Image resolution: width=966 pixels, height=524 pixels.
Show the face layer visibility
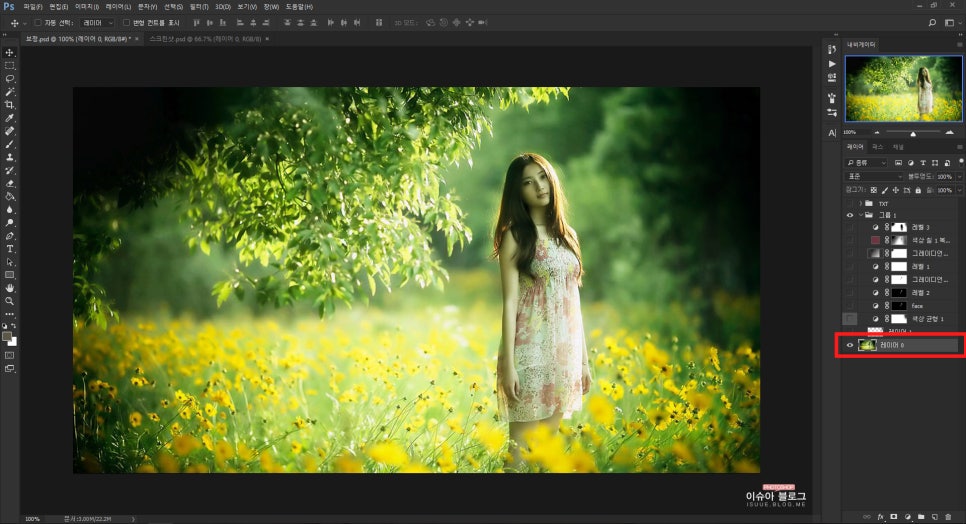click(850, 305)
